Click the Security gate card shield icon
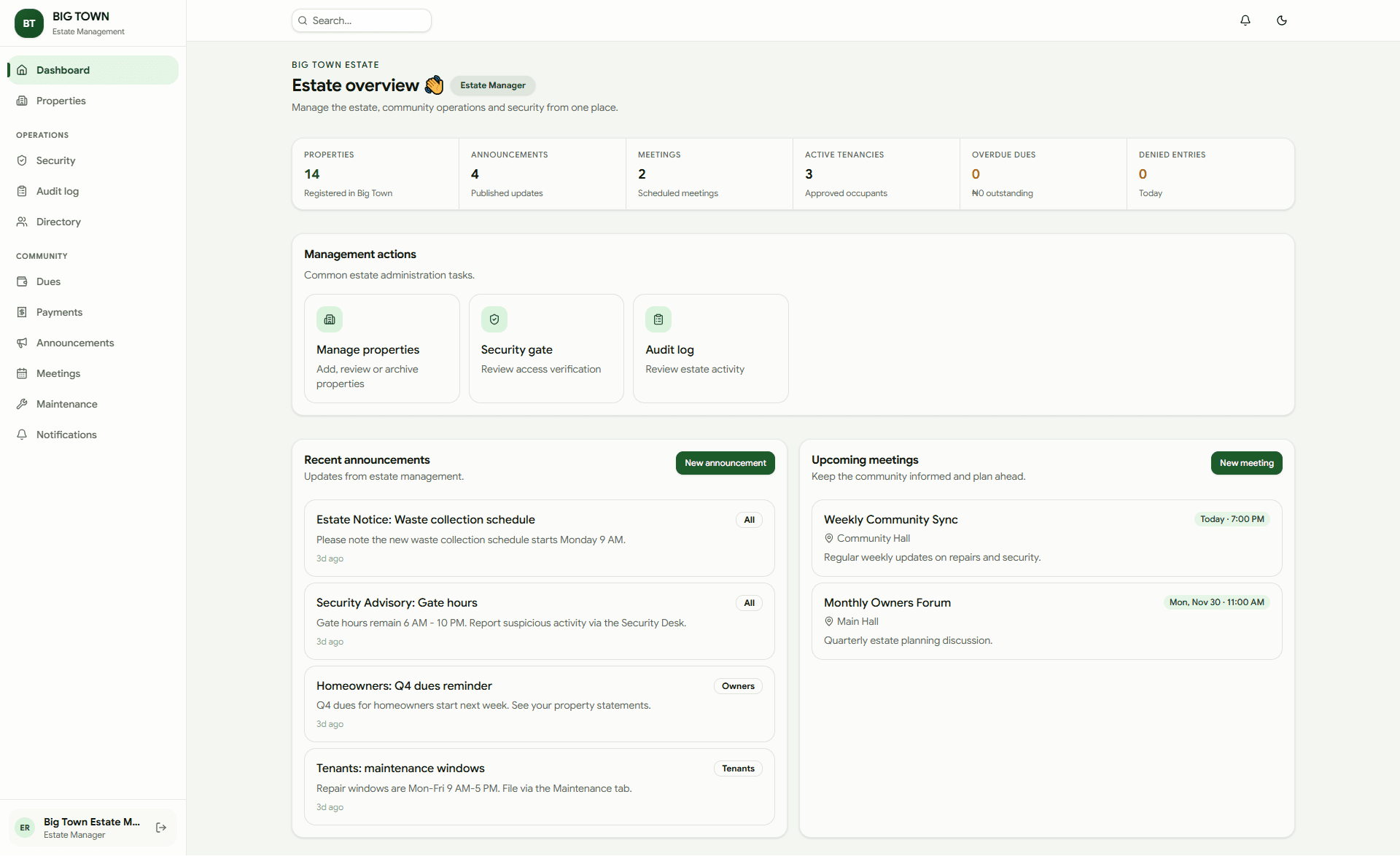The height and width of the screenshot is (856, 1400). coord(494,319)
